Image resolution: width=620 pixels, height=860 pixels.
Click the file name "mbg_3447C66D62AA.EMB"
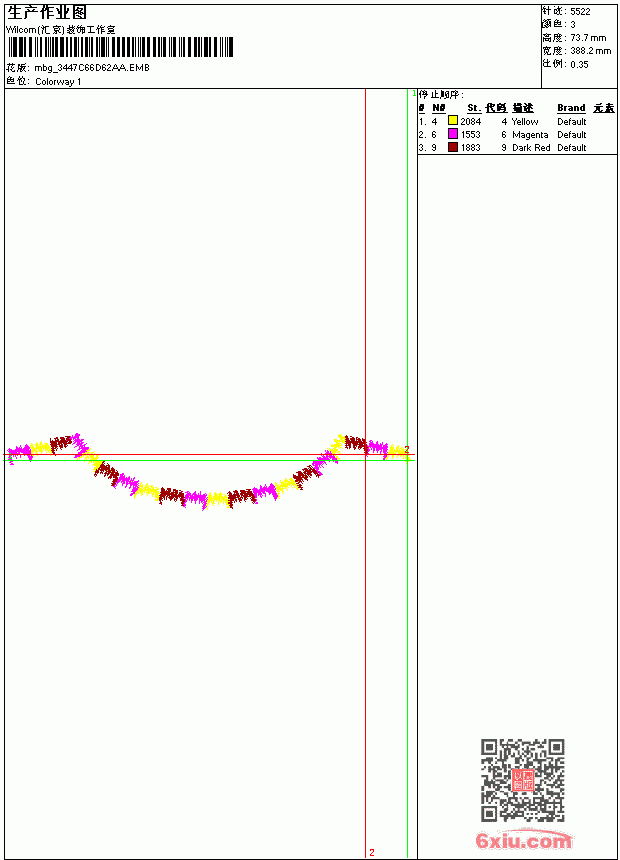click(92, 68)
